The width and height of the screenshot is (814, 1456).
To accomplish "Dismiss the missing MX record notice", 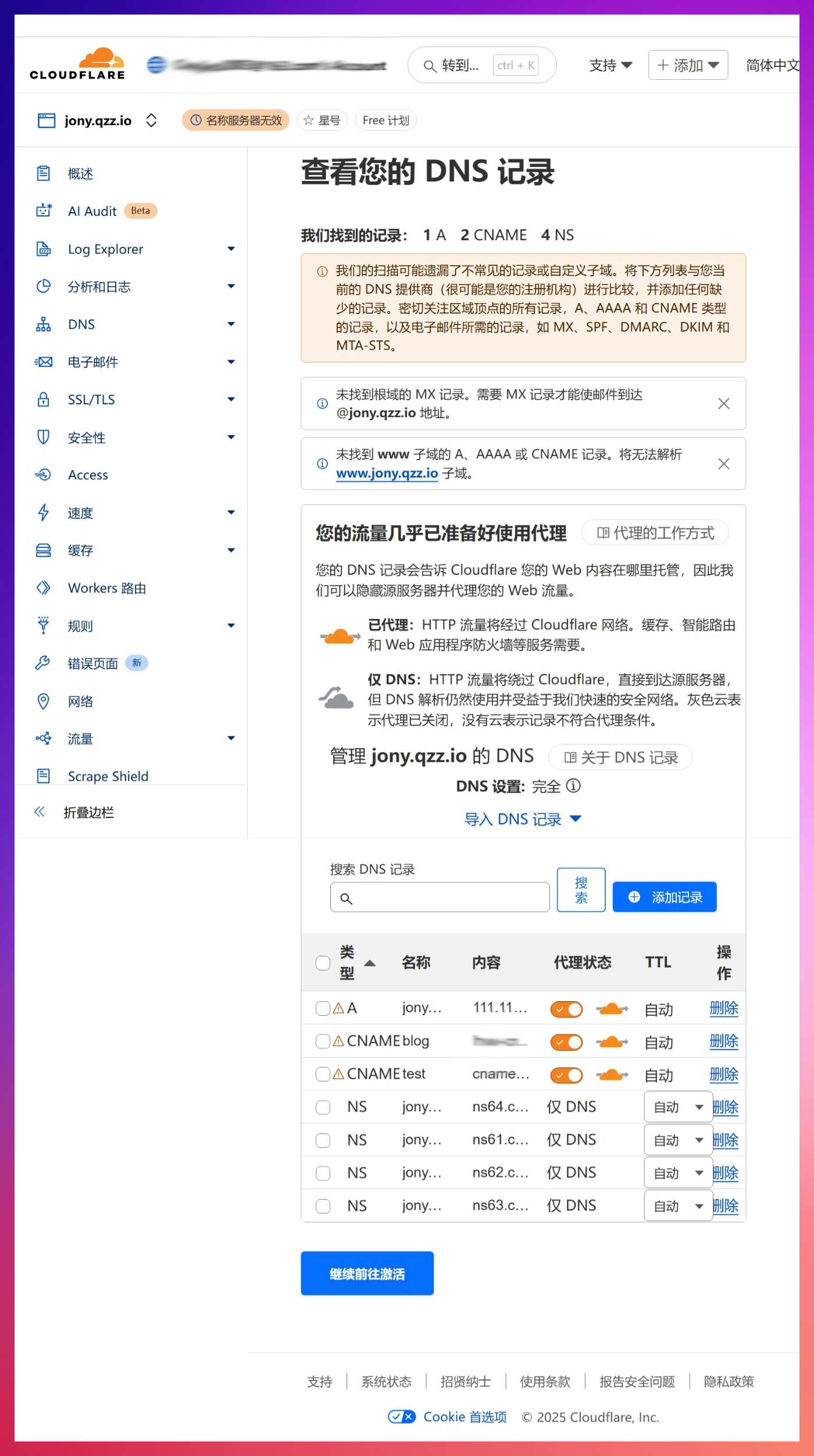I will pyautogui.click(x=723, y=404).
